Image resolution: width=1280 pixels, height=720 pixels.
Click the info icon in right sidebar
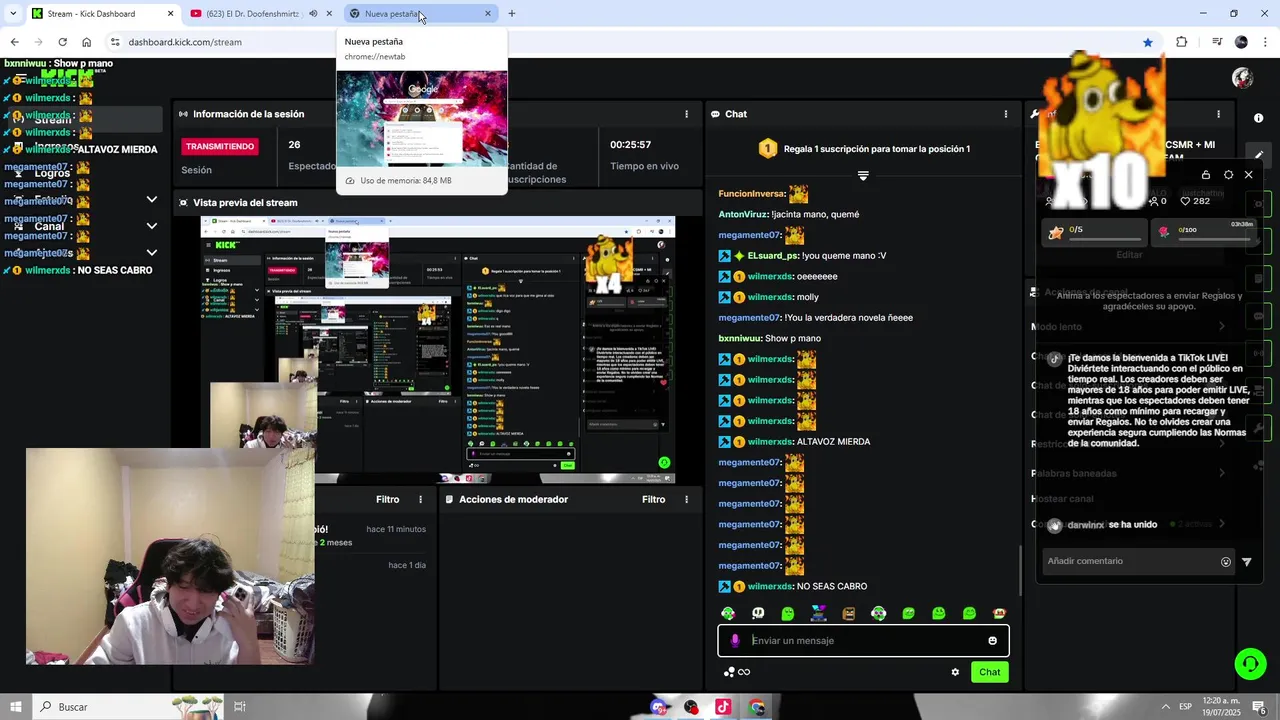(1258, 118)
